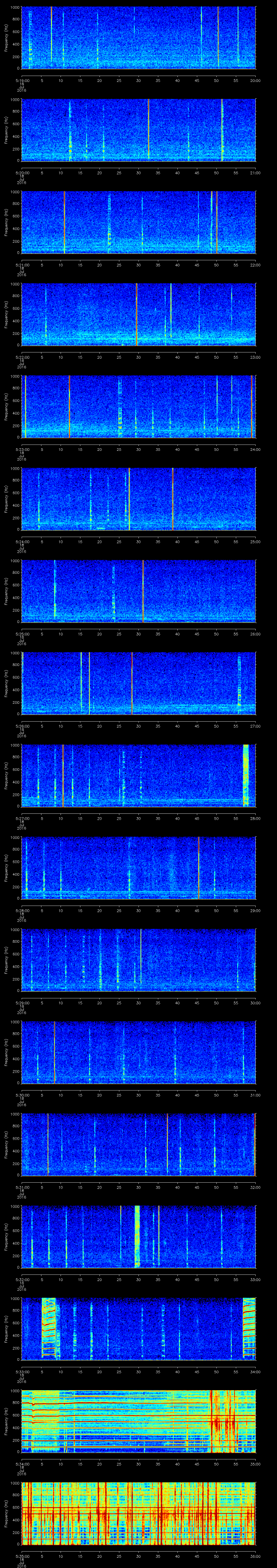Click the '28:00' end time label
This screenshot has width=277, height=1568.
[x=255, y=818]
